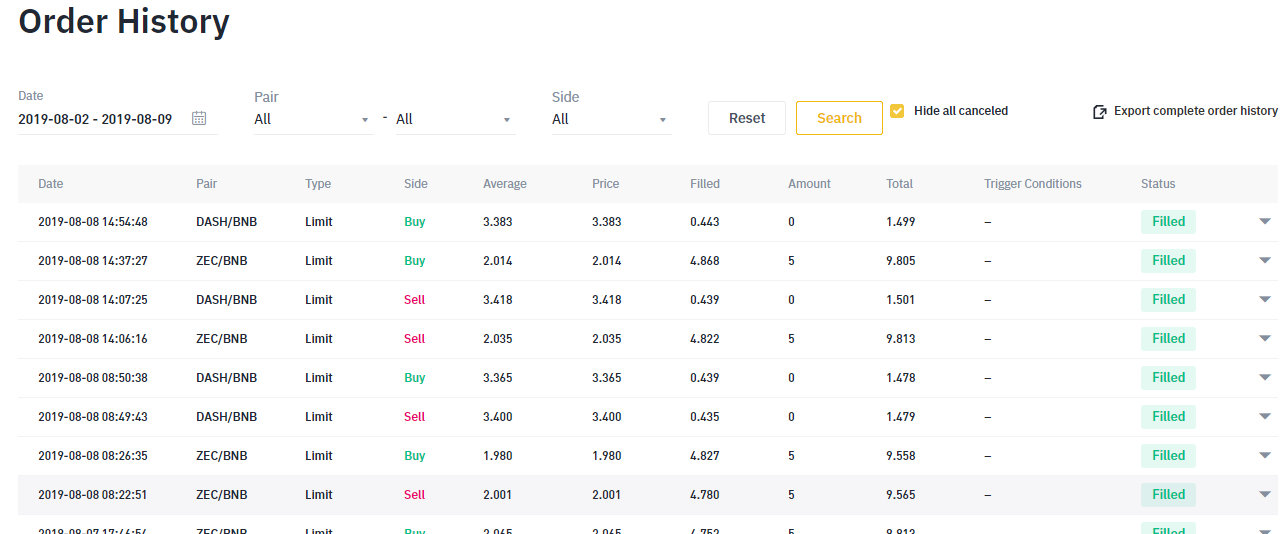Expand the DASH/BNB 08:49:43 sell order arrow
The image size is (1283, 534).
tap(1265, 417)
